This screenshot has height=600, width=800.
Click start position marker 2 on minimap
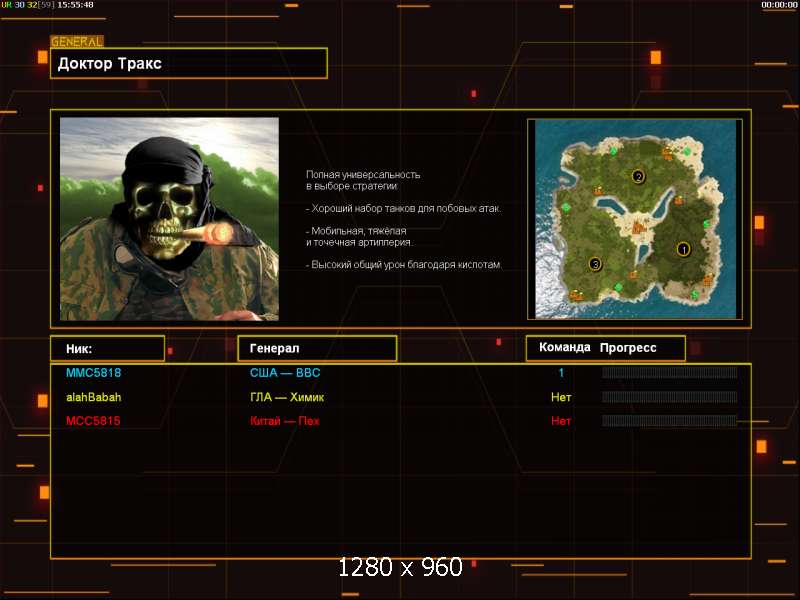click(638, 177)
